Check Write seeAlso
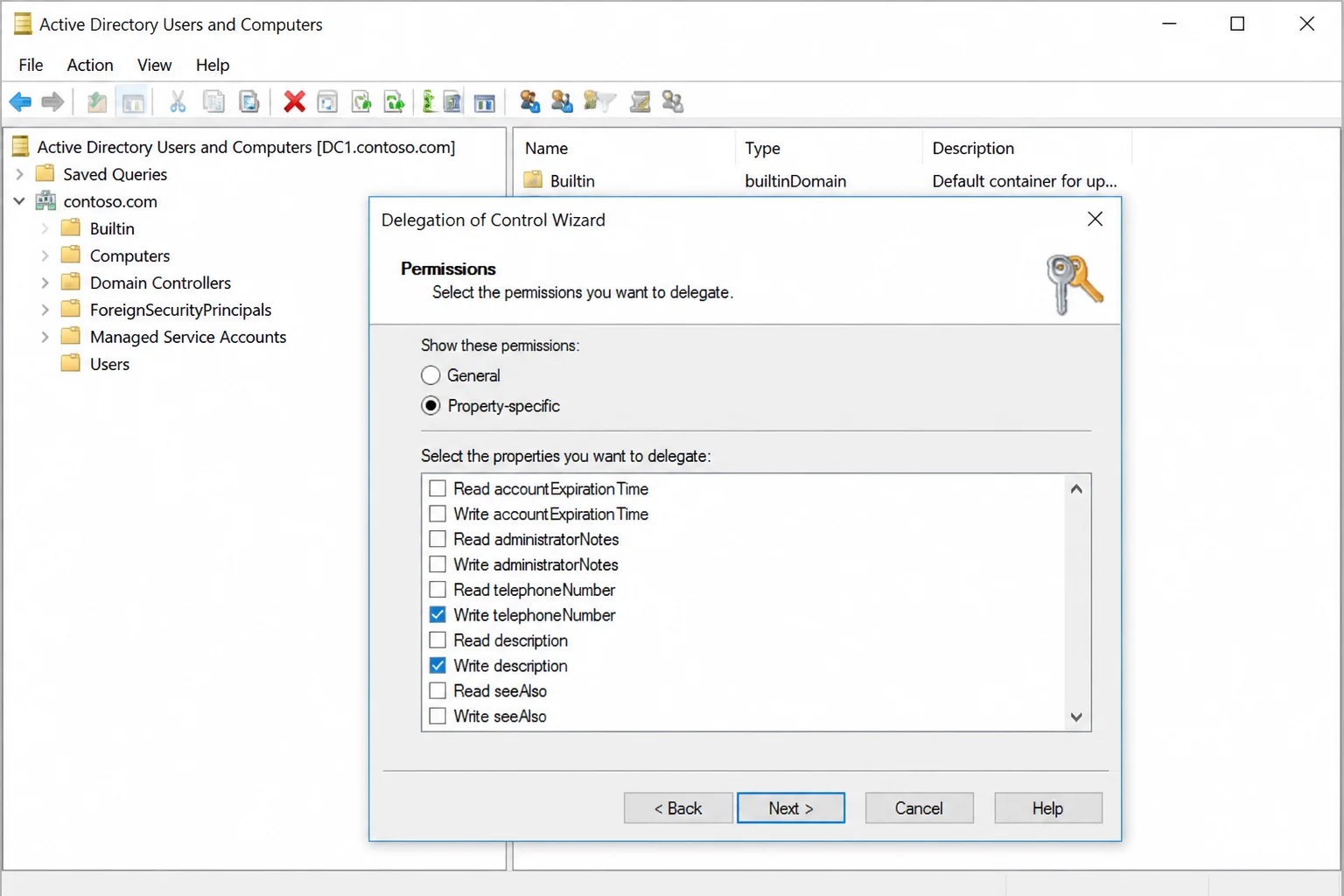This screenshot has width=1344, height=896. pos(437,717)
